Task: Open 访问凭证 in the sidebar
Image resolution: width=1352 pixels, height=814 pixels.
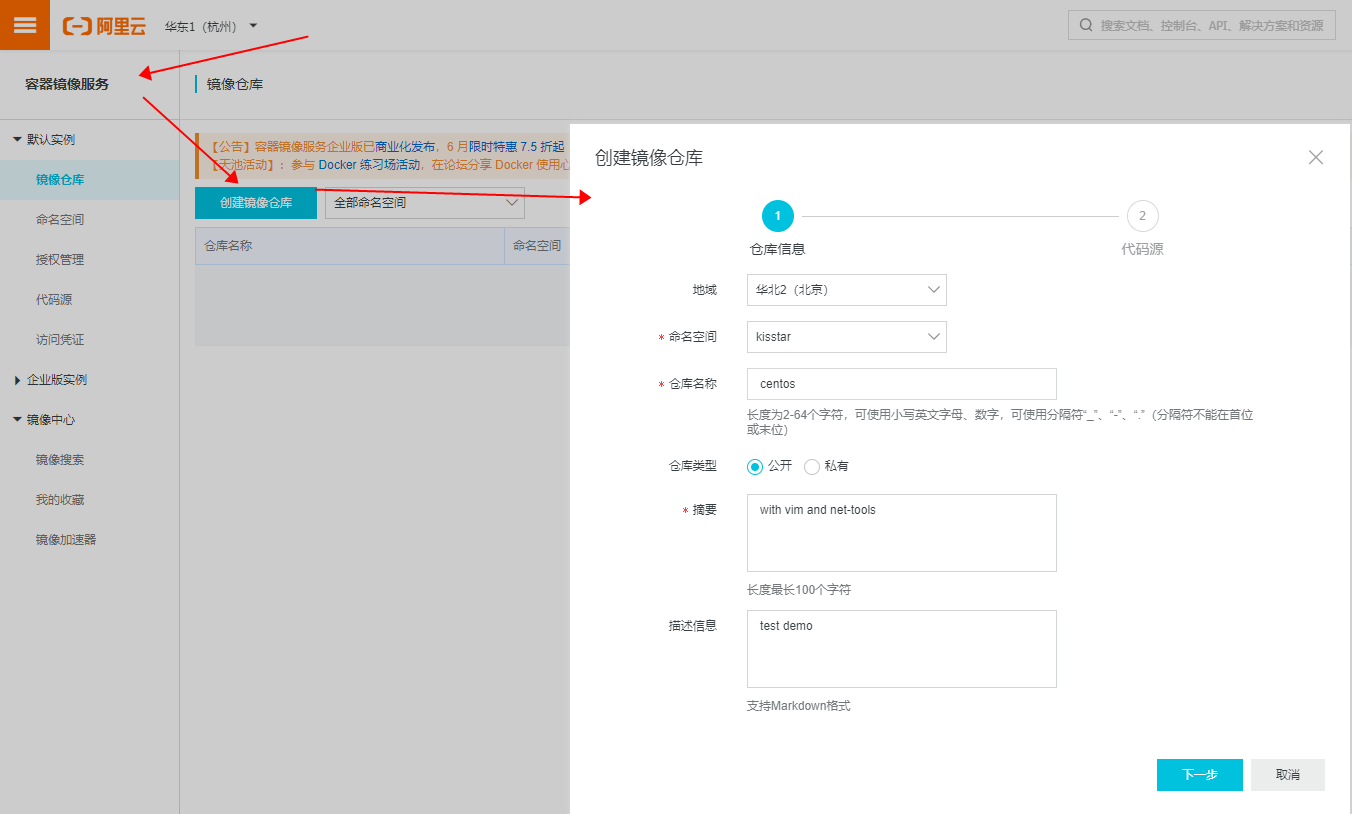Action: click(x=60, y=340)
